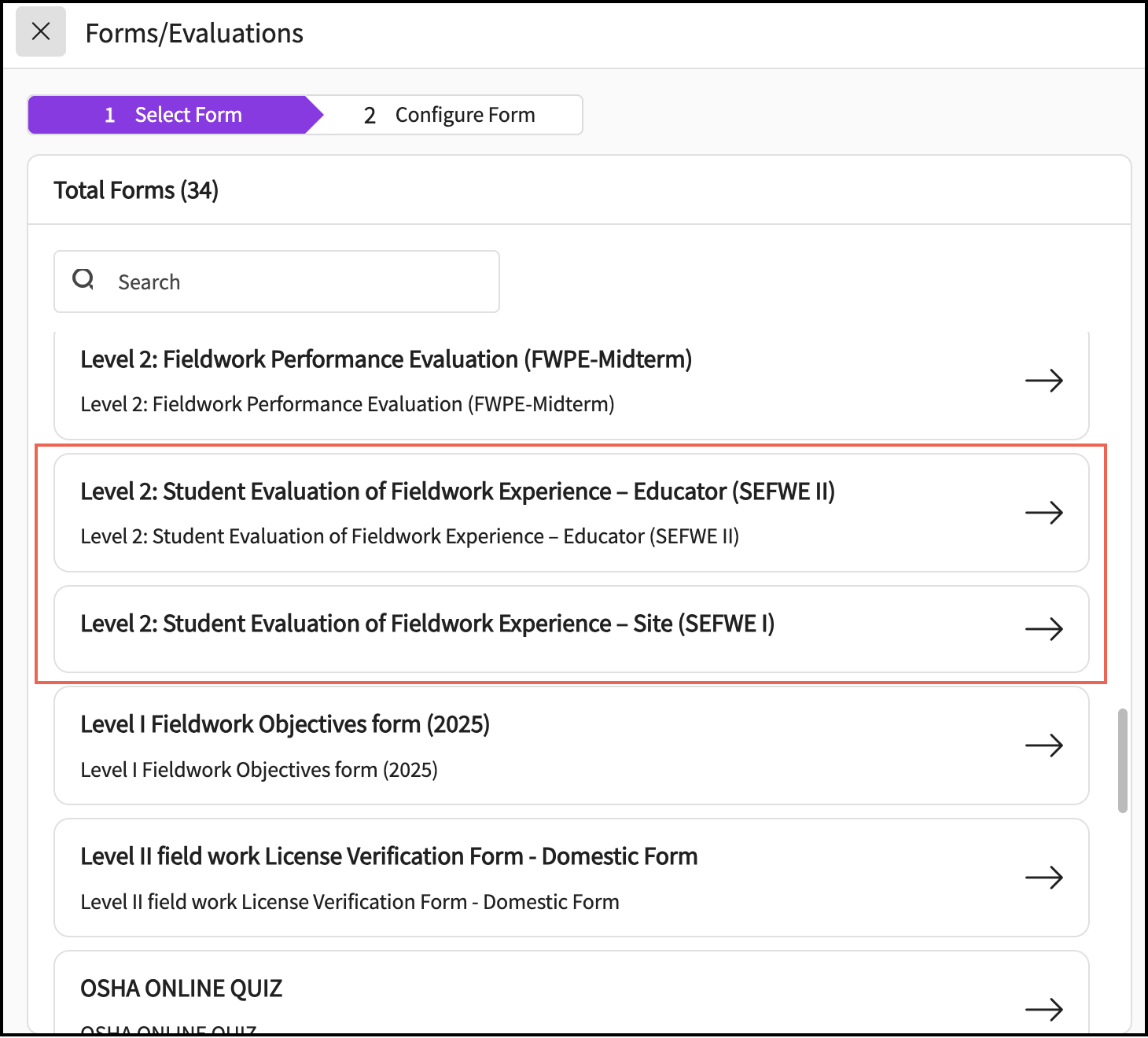Open the Level I Fieldwork Objectives form (2025) title
This screenshot has height=1038, width=1148.
tap(285, 724)
